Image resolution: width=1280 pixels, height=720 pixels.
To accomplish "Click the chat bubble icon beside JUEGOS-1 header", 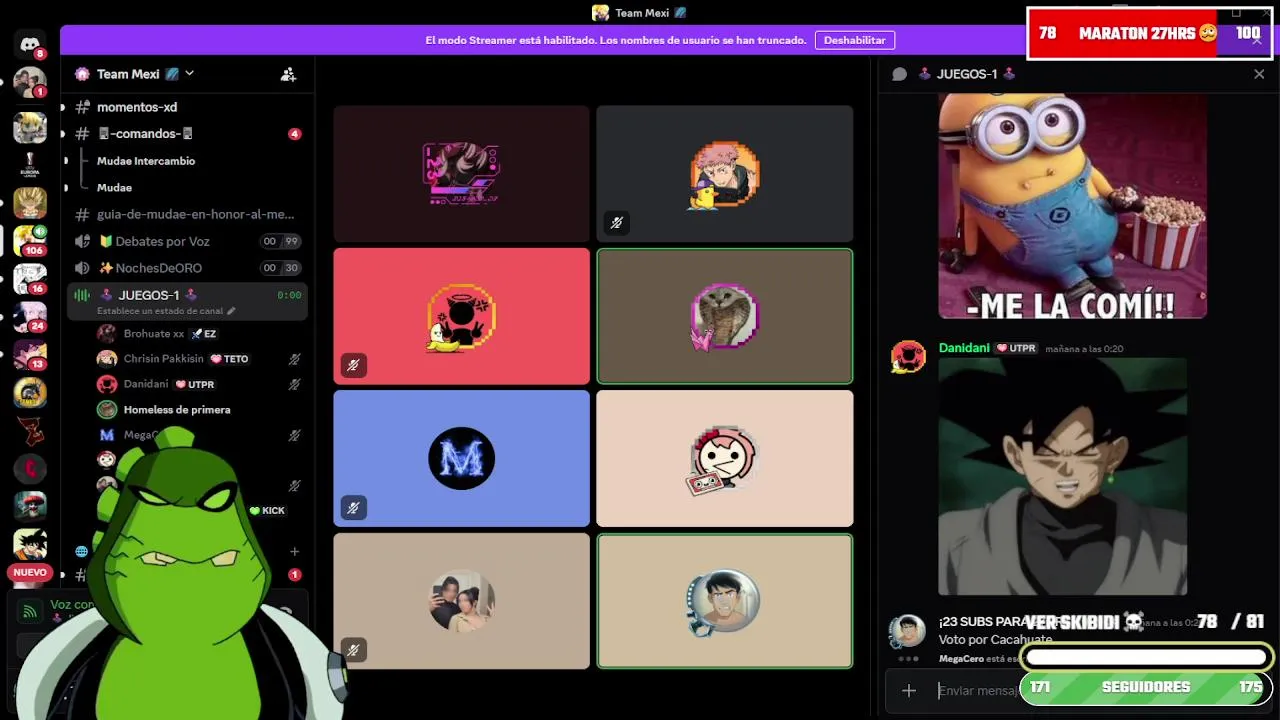I will tap(899, 74).
